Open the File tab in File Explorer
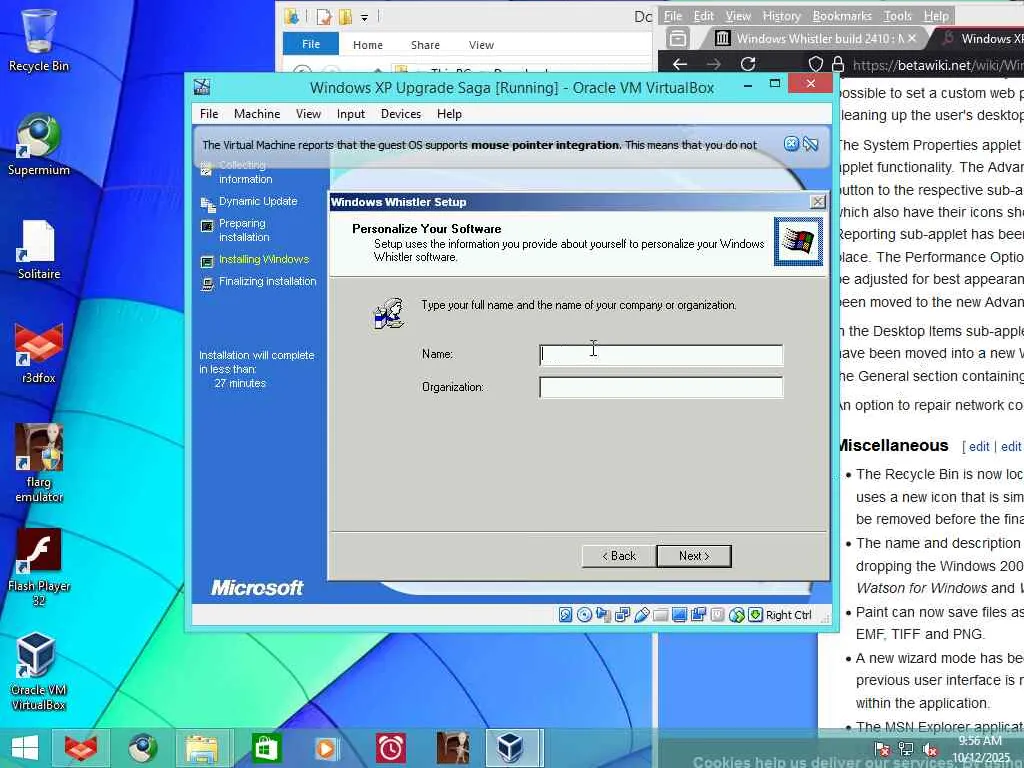The image size is (1024, 768). tap(311, 44)
